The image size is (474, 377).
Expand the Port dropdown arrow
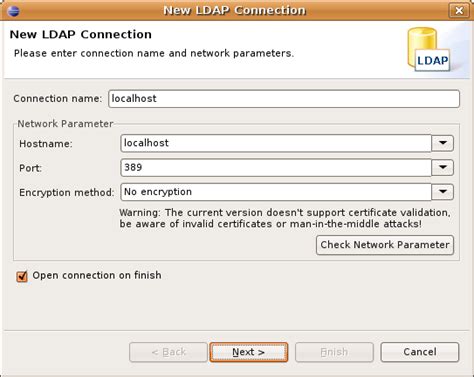click(443, 167)
